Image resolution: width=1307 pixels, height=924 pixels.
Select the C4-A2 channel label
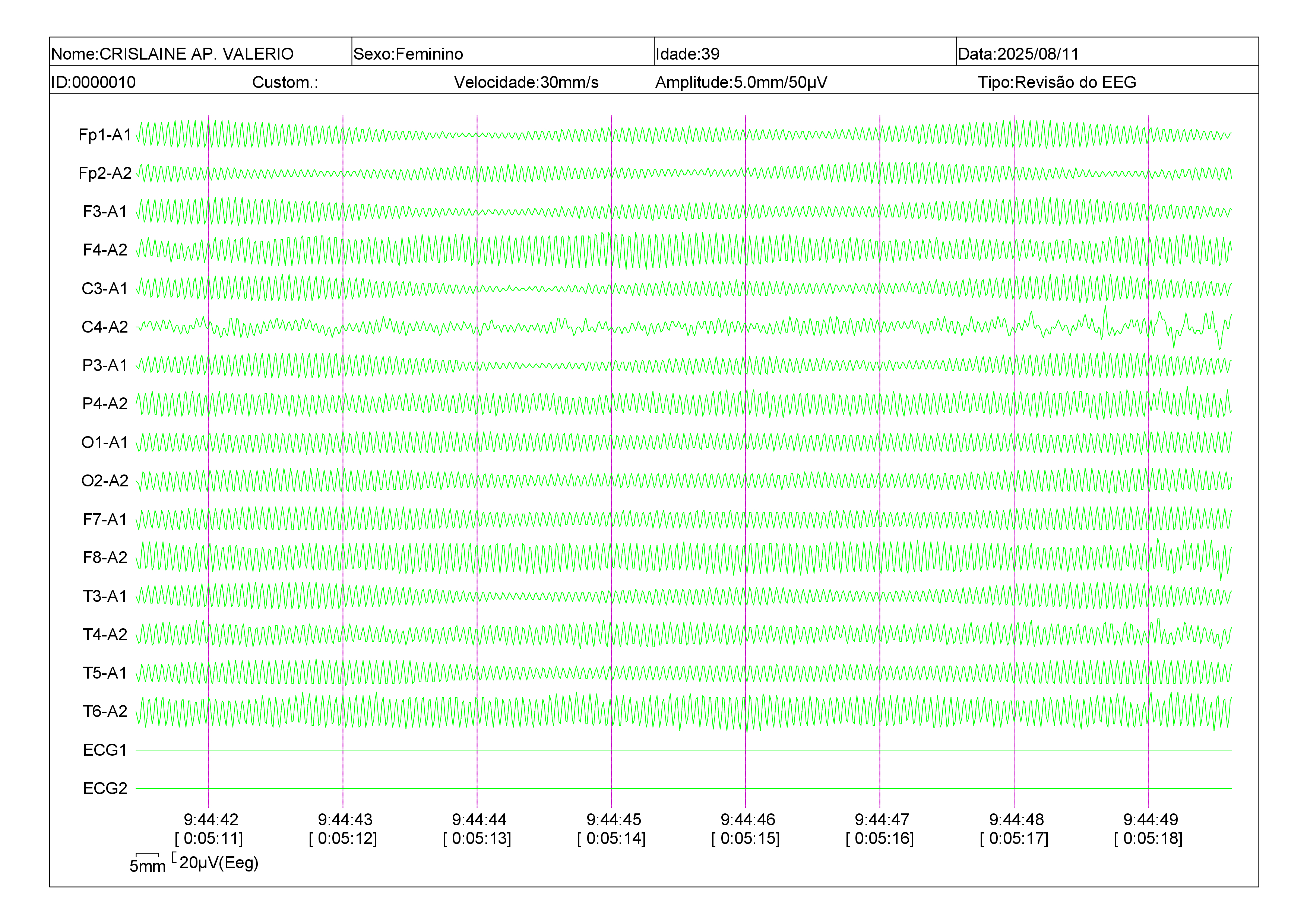tap(105, 327)
